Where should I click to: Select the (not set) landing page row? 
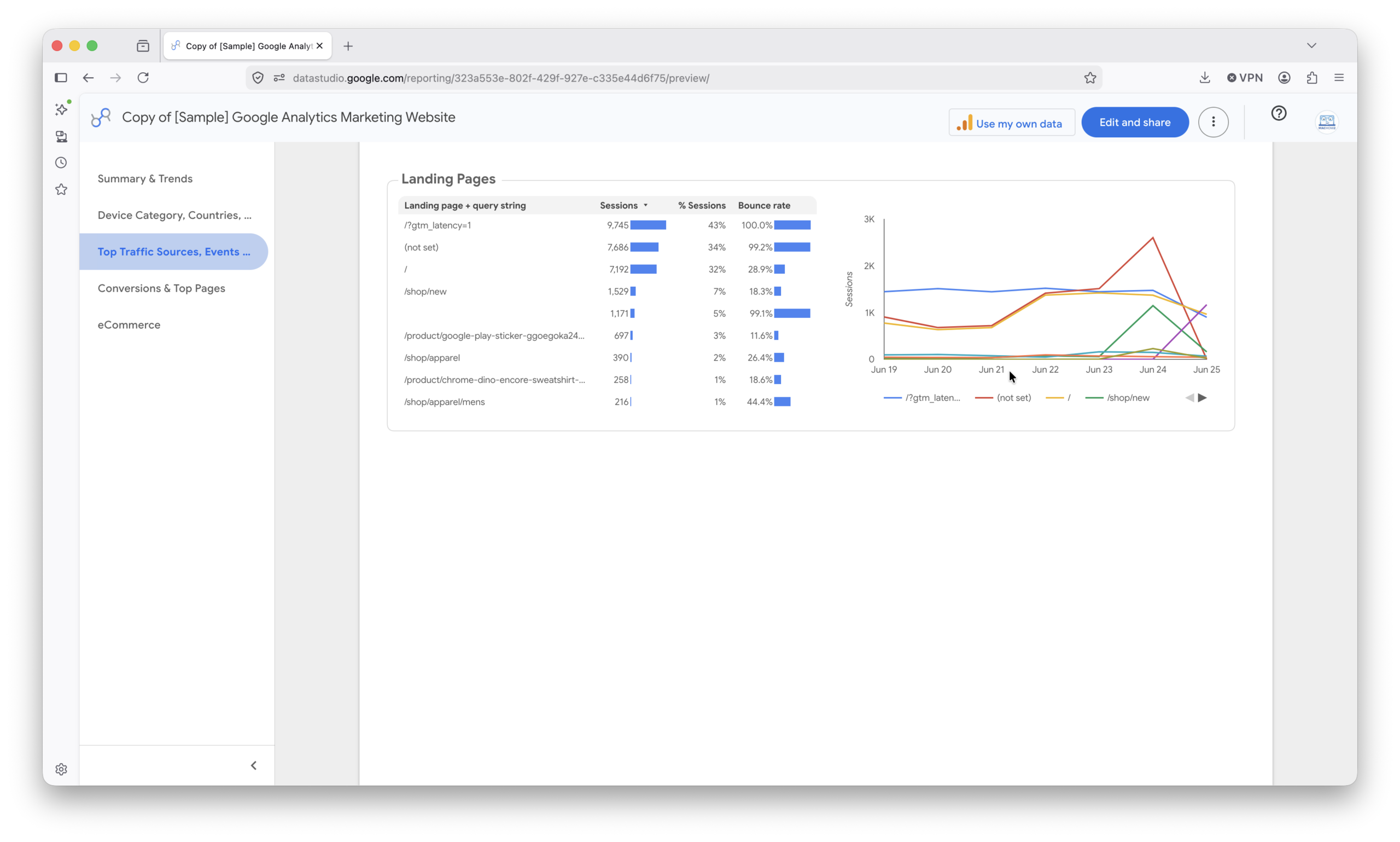click(x=606, y=247)
